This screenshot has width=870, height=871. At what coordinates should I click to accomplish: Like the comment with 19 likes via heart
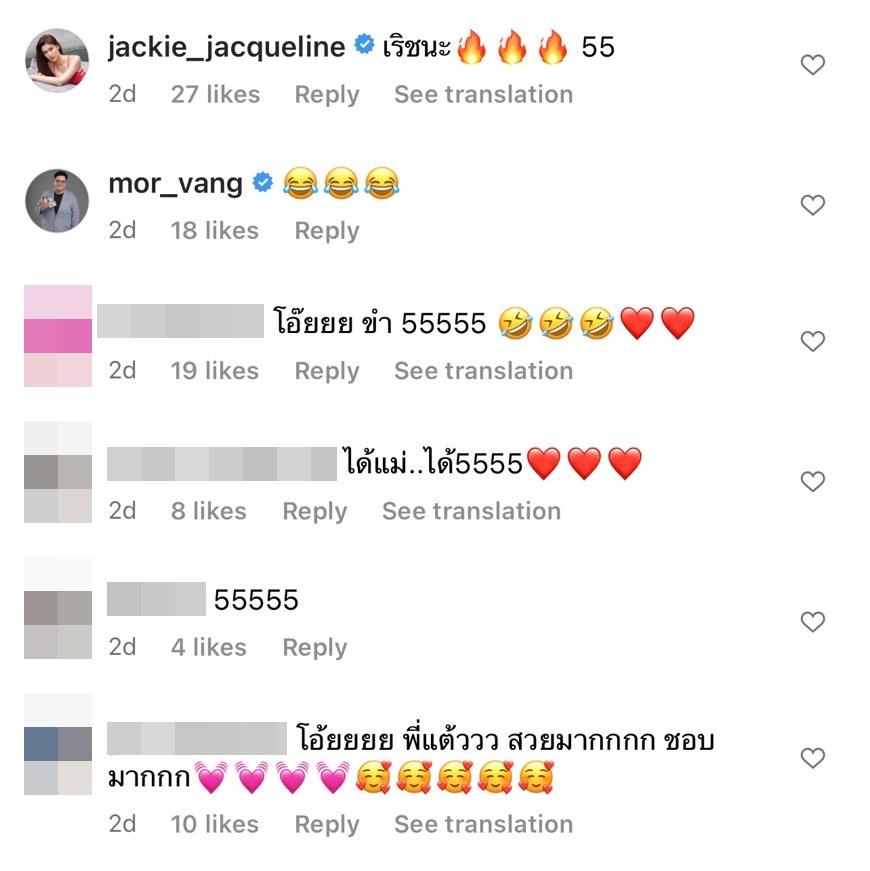813,341
